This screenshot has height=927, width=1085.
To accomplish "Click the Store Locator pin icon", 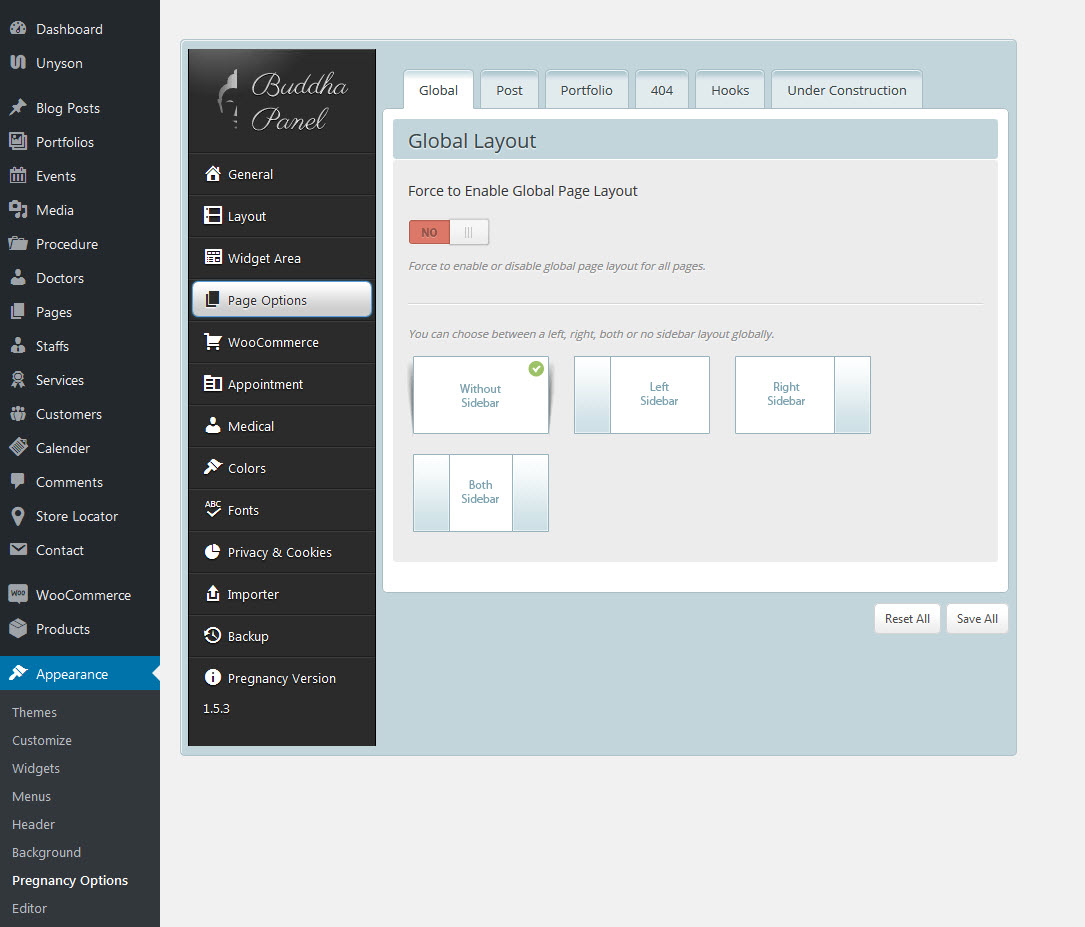I will (x=18, y=516).
